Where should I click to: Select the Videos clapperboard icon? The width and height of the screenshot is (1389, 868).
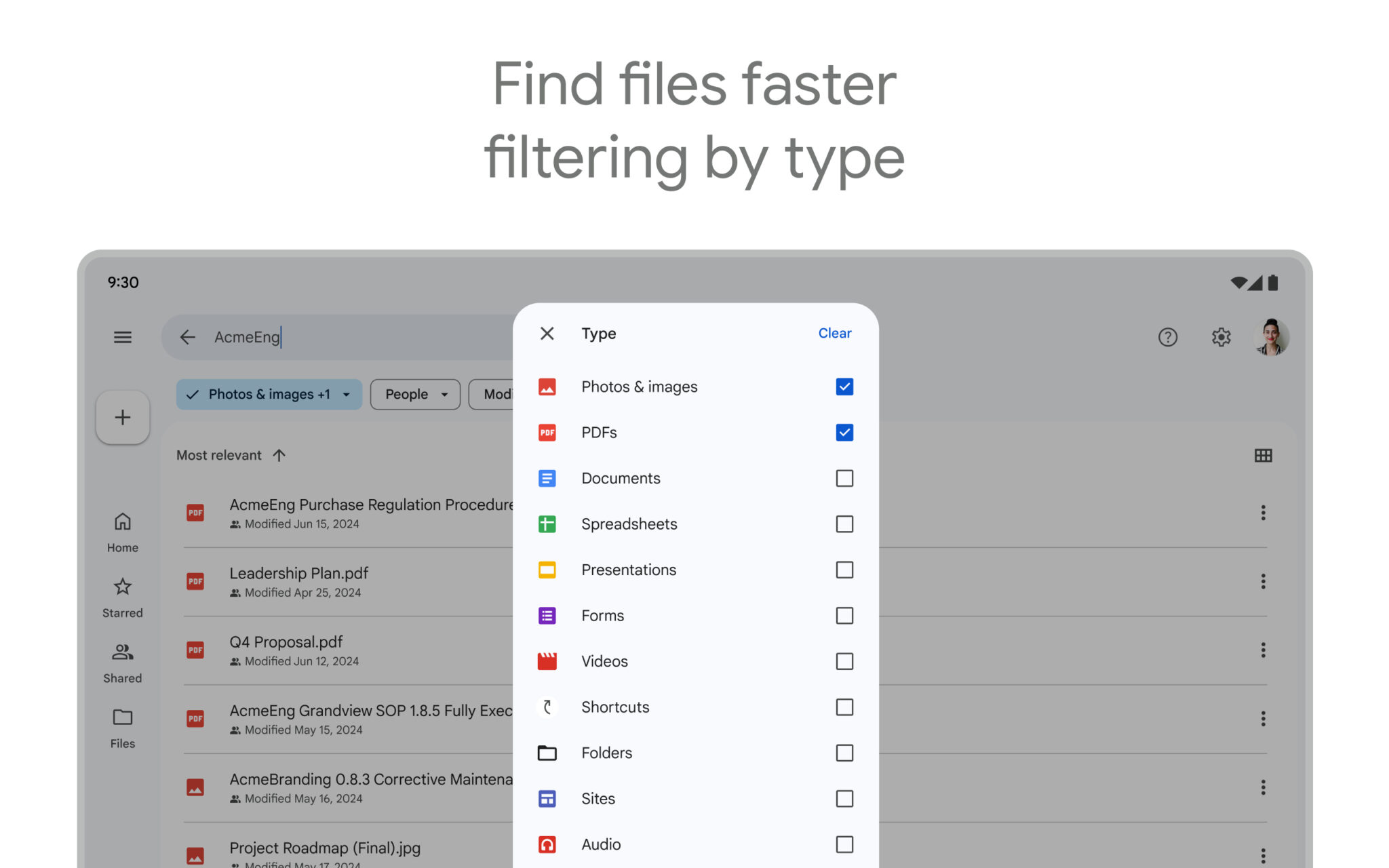pyautogui.click(x=547, y=661)
